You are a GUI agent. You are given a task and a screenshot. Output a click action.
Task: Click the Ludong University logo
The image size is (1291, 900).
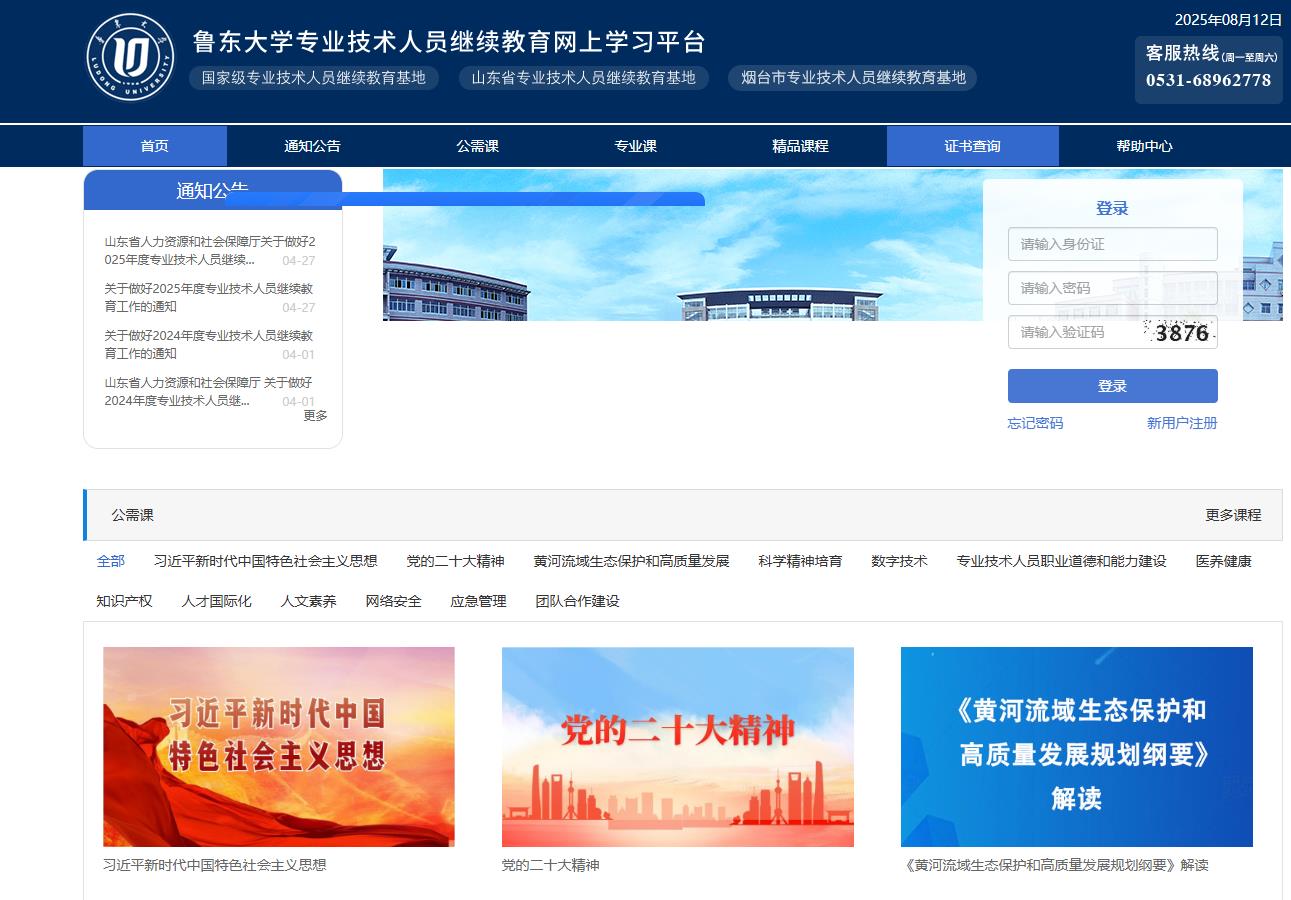tap(130, 57)
